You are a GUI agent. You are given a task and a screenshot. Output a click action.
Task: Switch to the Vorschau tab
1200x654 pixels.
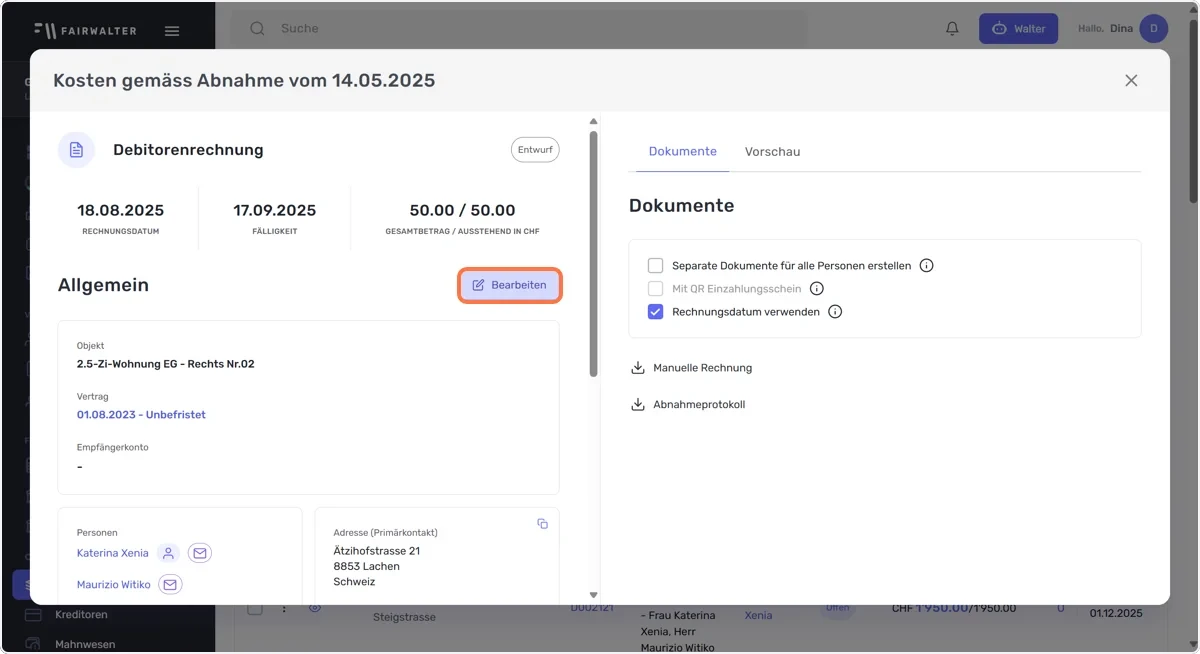tap(772, 152)
